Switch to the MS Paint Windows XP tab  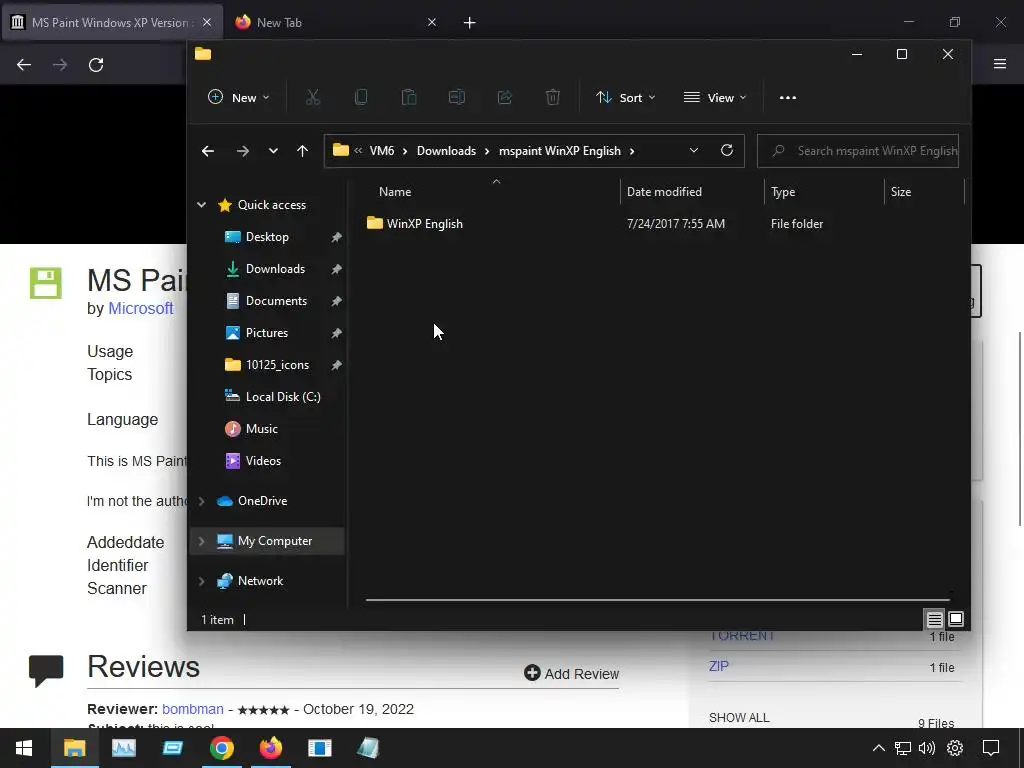pos(112,22)
